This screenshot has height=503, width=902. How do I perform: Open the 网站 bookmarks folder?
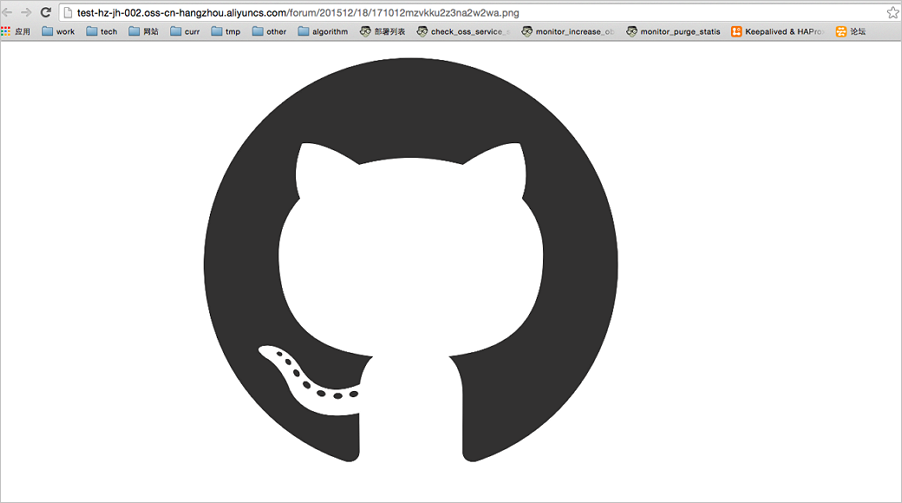tap(143, 32)
